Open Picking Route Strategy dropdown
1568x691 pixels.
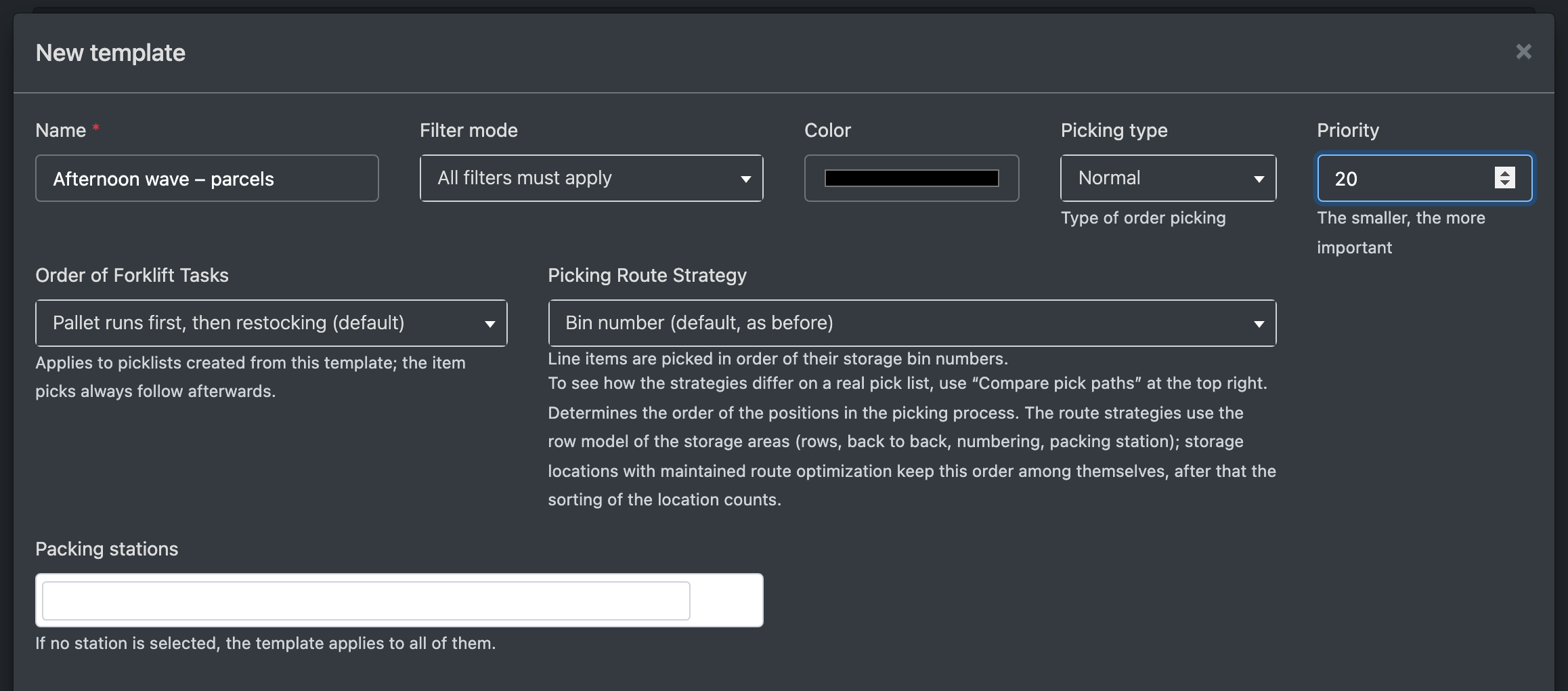point(912,323)
